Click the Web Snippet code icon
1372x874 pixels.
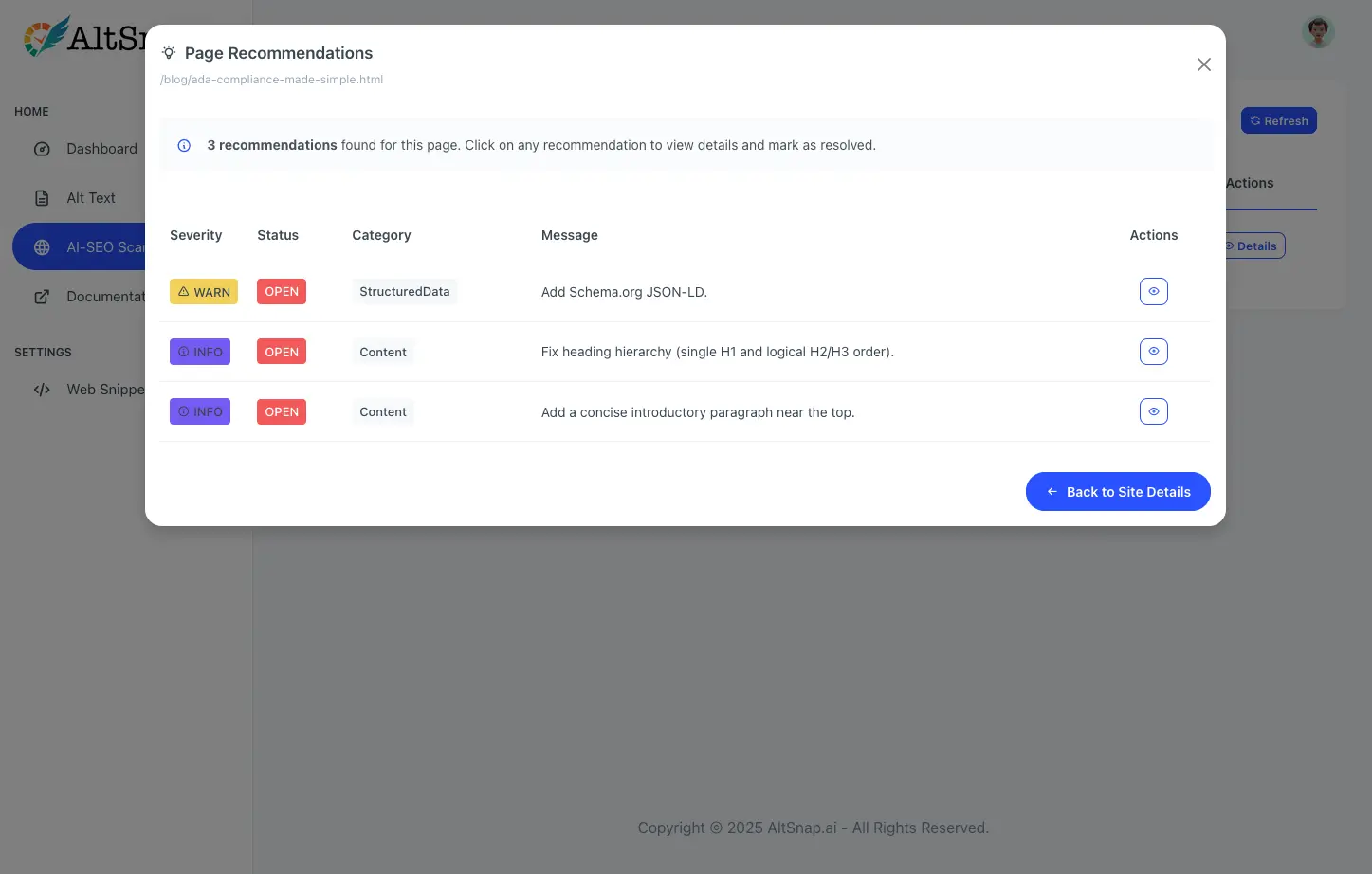pyautogui.click(x=42, y=390)
